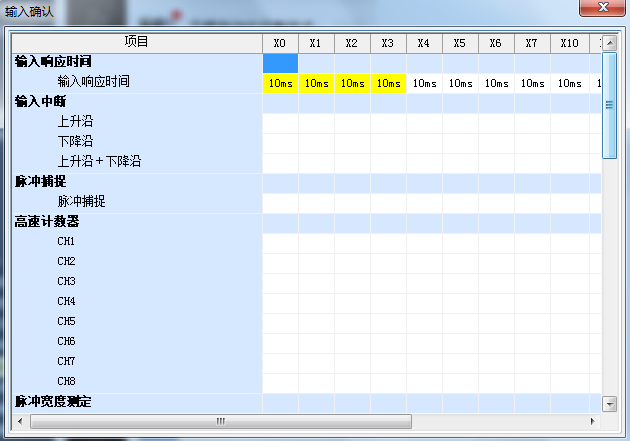Click the horizontal scrollbar thumb

[220, 421]
